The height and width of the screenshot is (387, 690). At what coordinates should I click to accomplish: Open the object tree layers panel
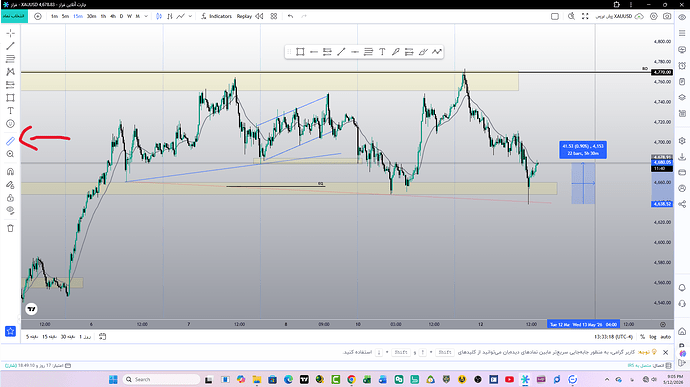[682, 97]
